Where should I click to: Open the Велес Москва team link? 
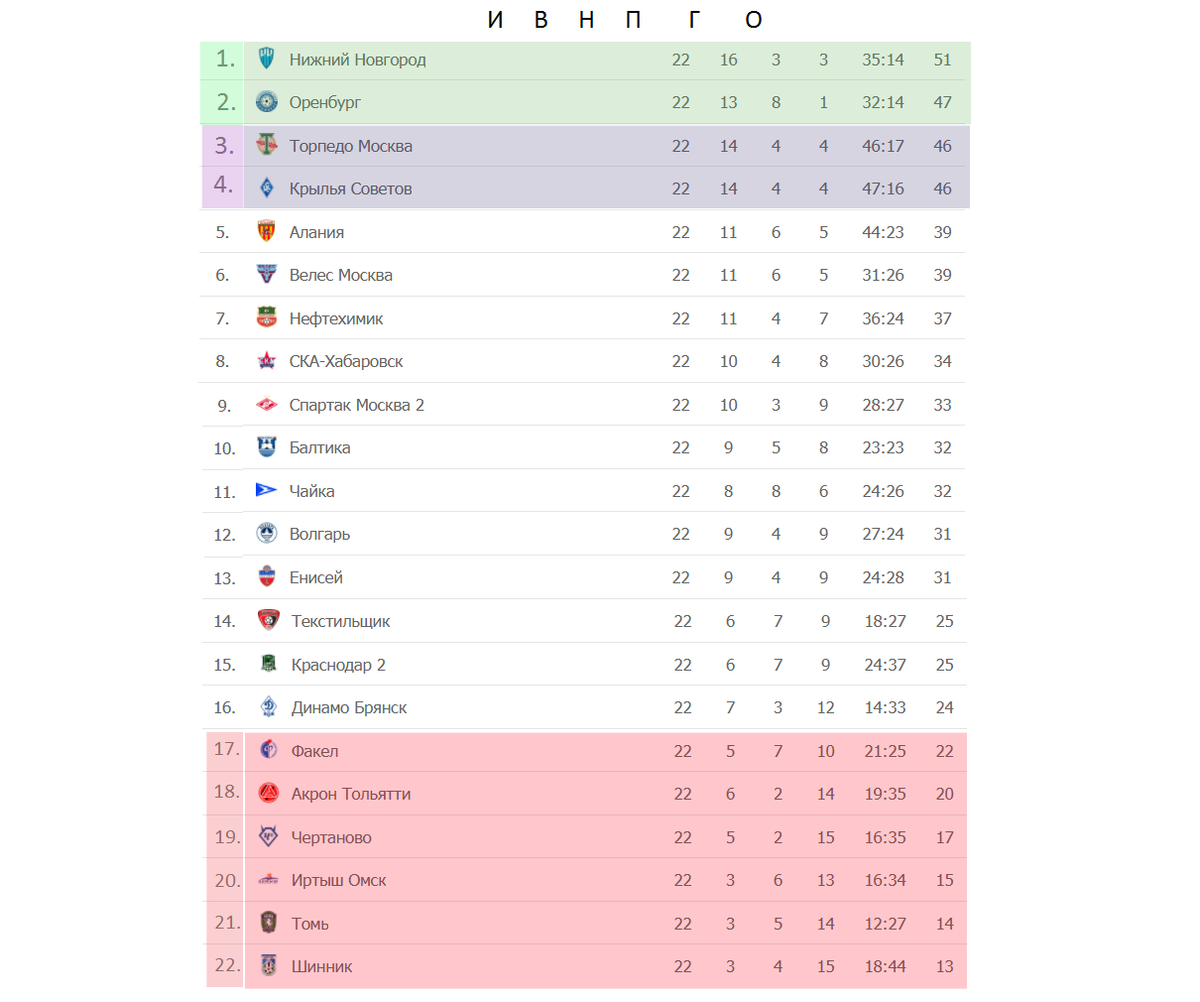pyautogui.click(x=341, y=275)
